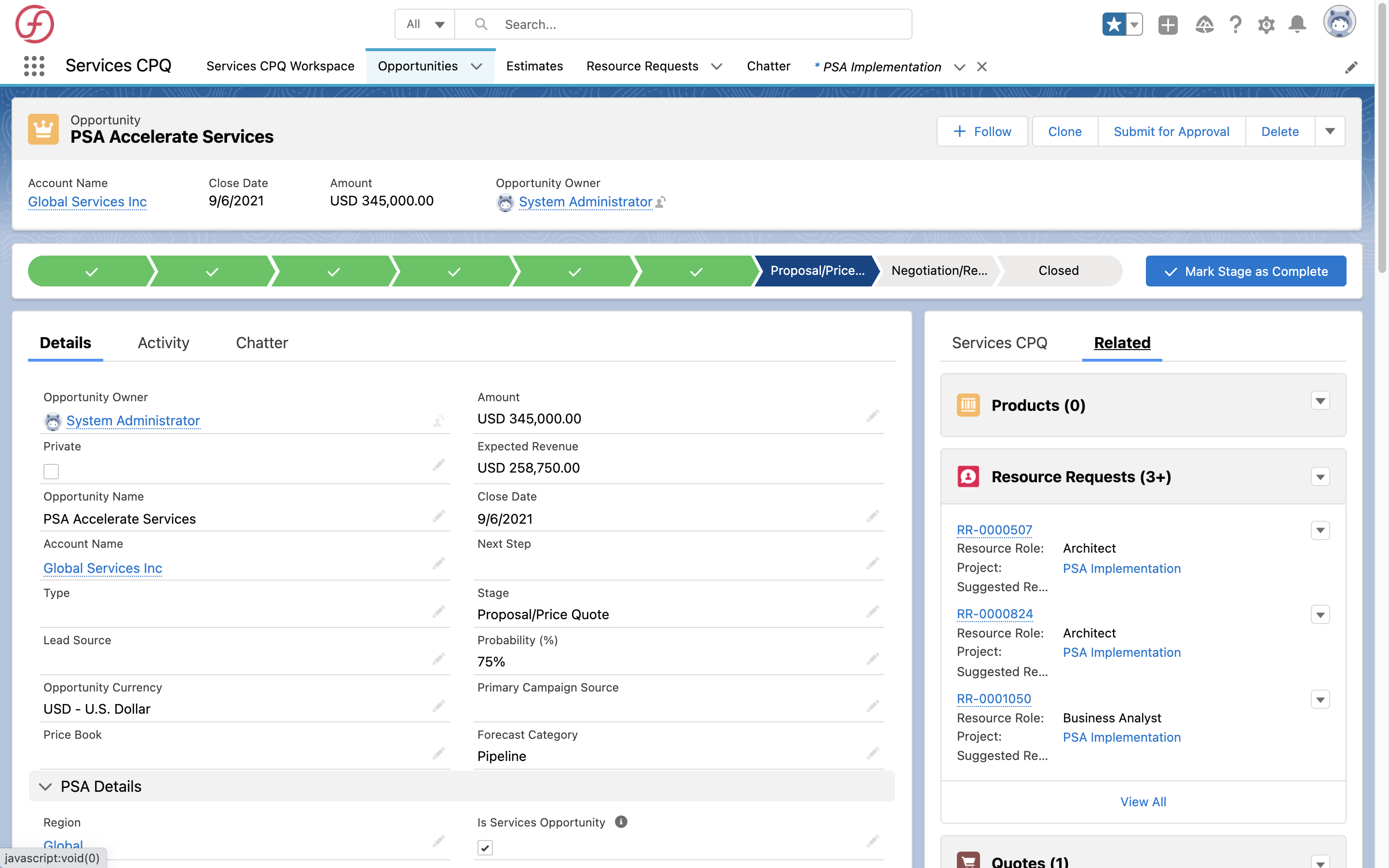Open the App Launcher waffle icon
Image resolution: width=1389 pixels, height=868 pixels.
coord(34,66)
